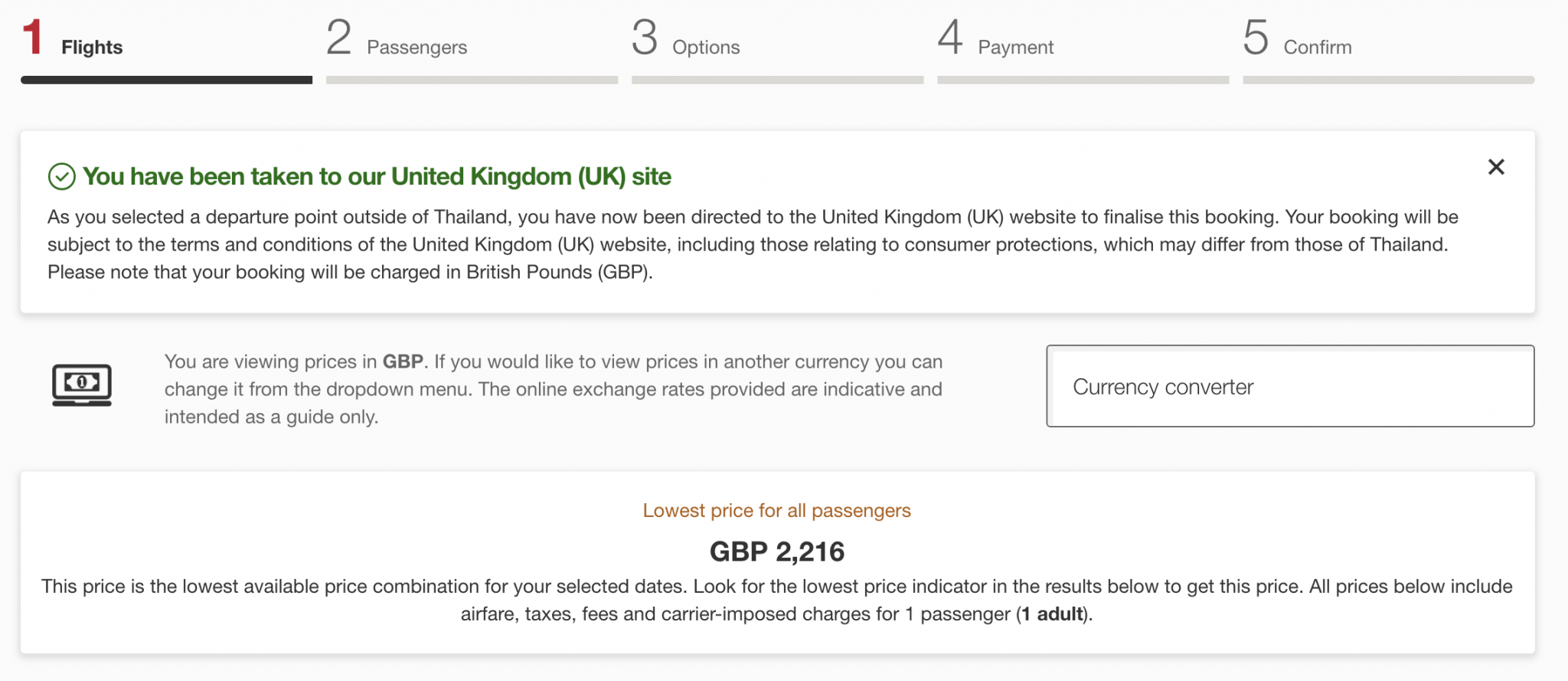The width and height of the screenshot is (1568, 681).
Task: Click the 'Lowest price for all passengers' label
Action: [776, 511]
